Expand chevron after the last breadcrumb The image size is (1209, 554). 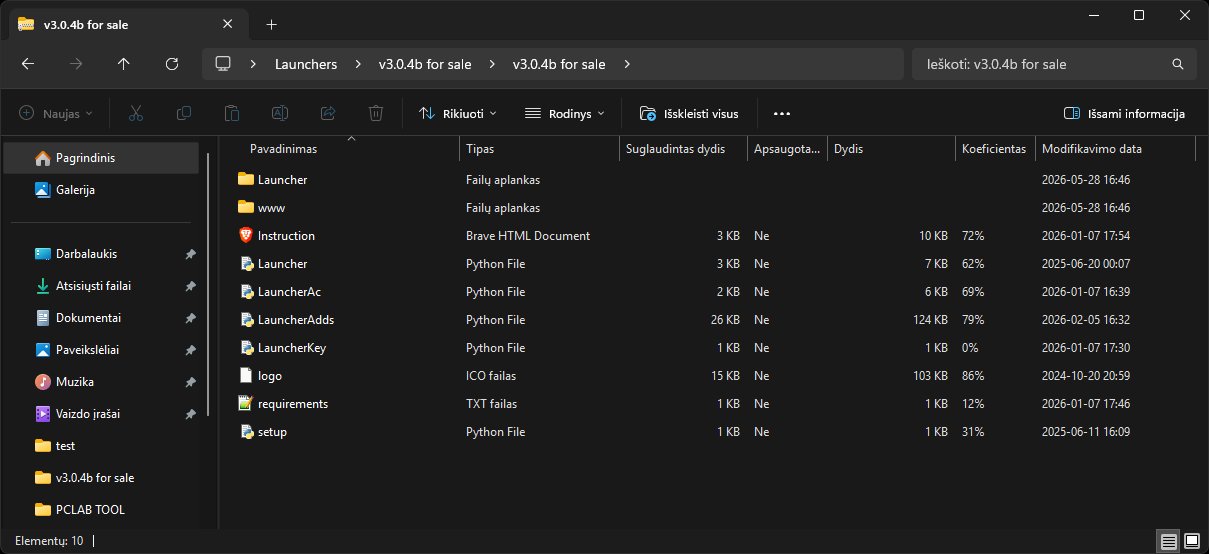tap(627, 64)
